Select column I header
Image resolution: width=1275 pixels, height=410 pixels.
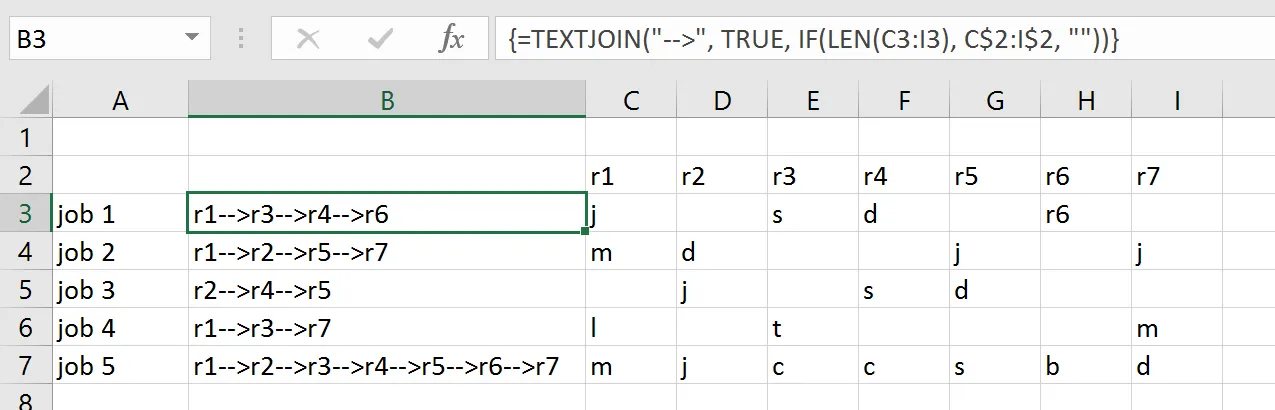point(1177,99)
